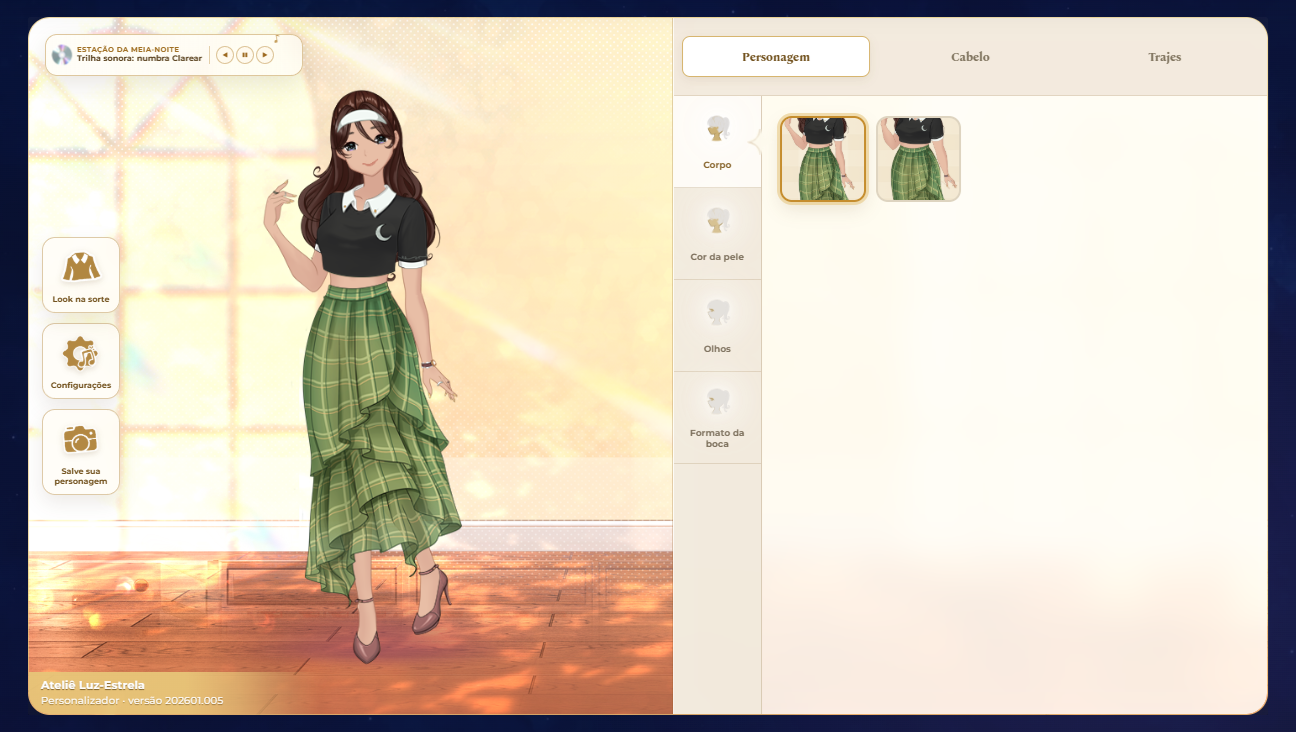Viewport: 1296px width, 732px height.
Task: Open Configurações settings gear
Action: 81,361
